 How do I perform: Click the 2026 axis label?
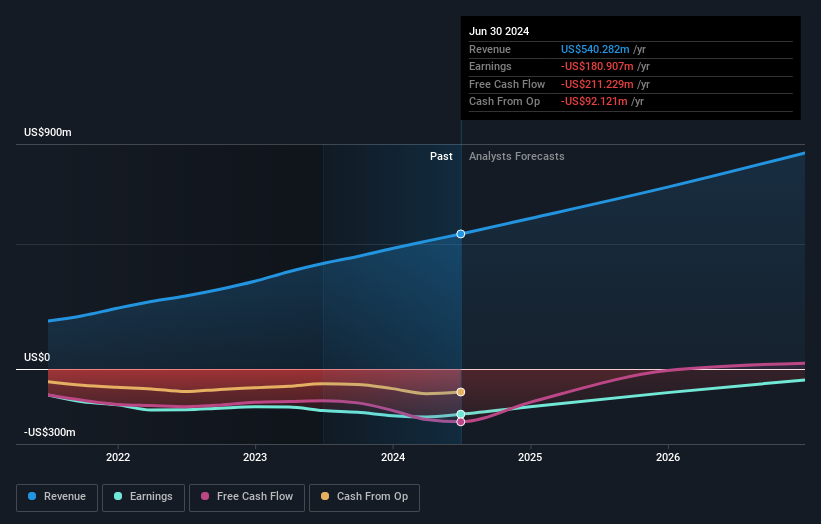click(668, 457)
